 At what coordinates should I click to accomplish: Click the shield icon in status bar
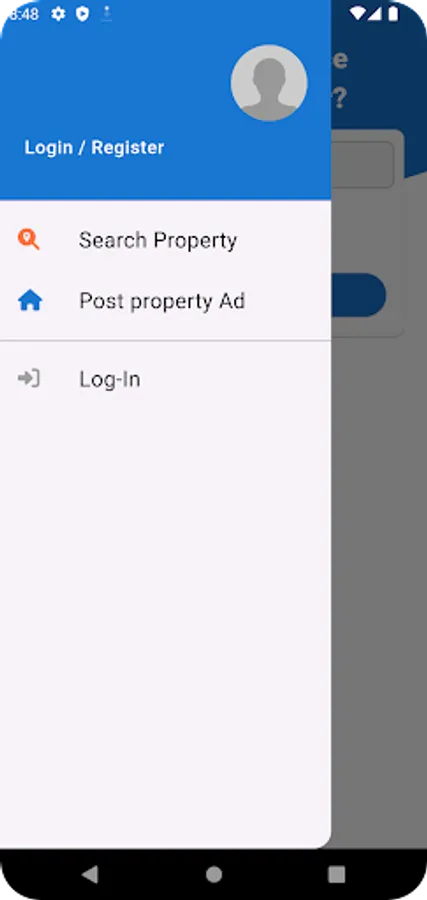coord(83,14)
